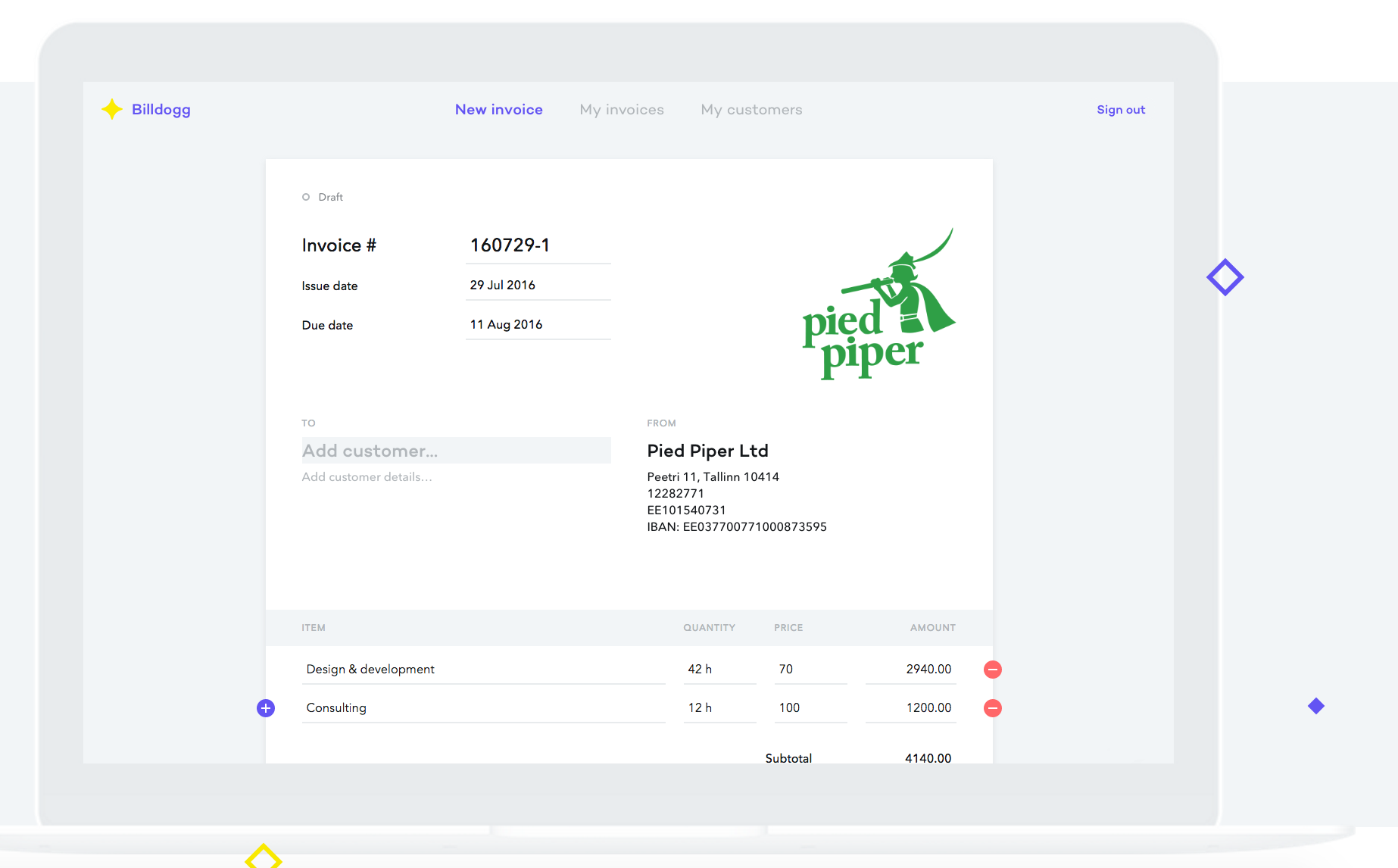Click the PRICE column header

tap(788, 628)
